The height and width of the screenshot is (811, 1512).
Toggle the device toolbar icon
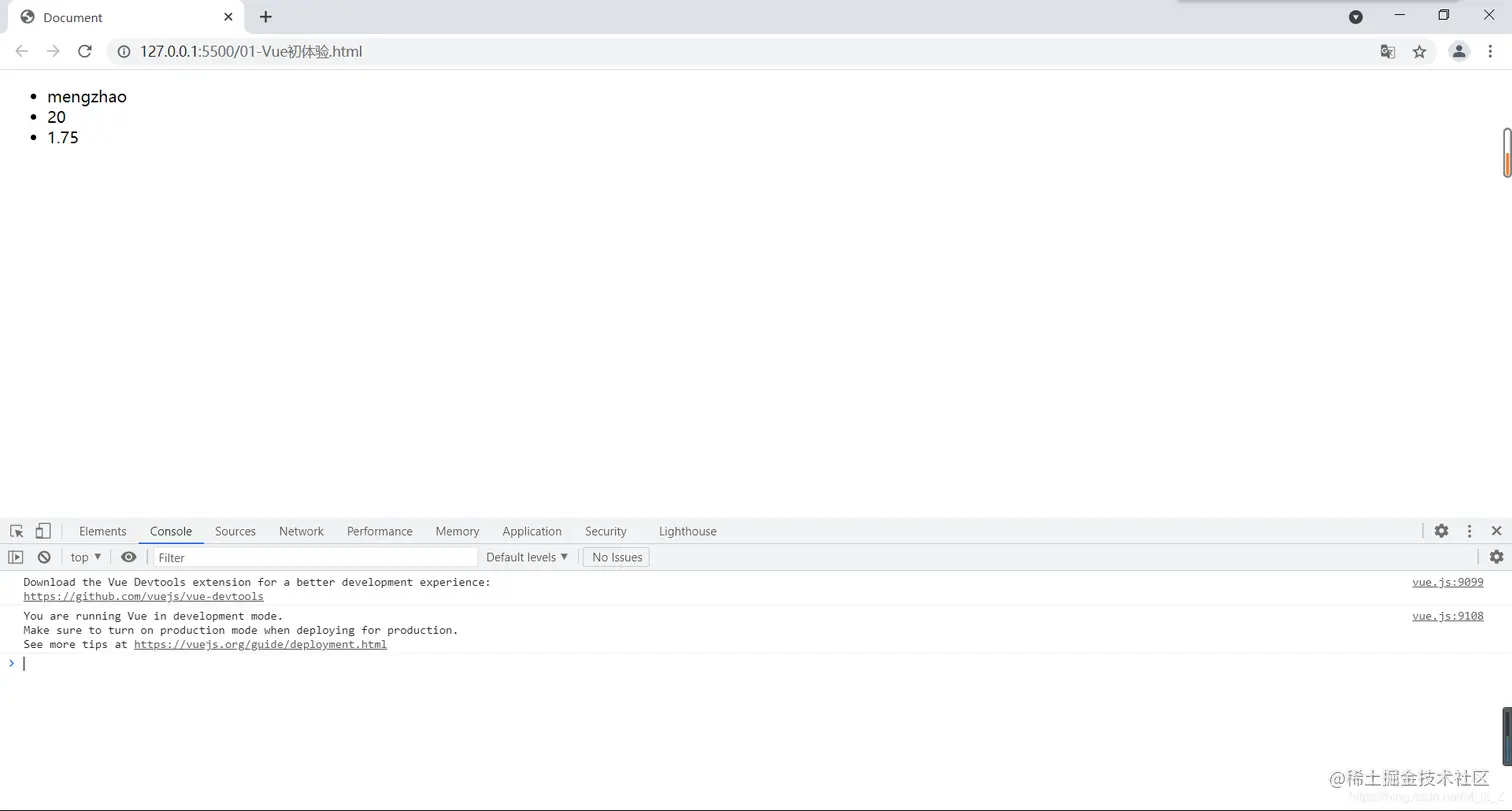point(43,531)
